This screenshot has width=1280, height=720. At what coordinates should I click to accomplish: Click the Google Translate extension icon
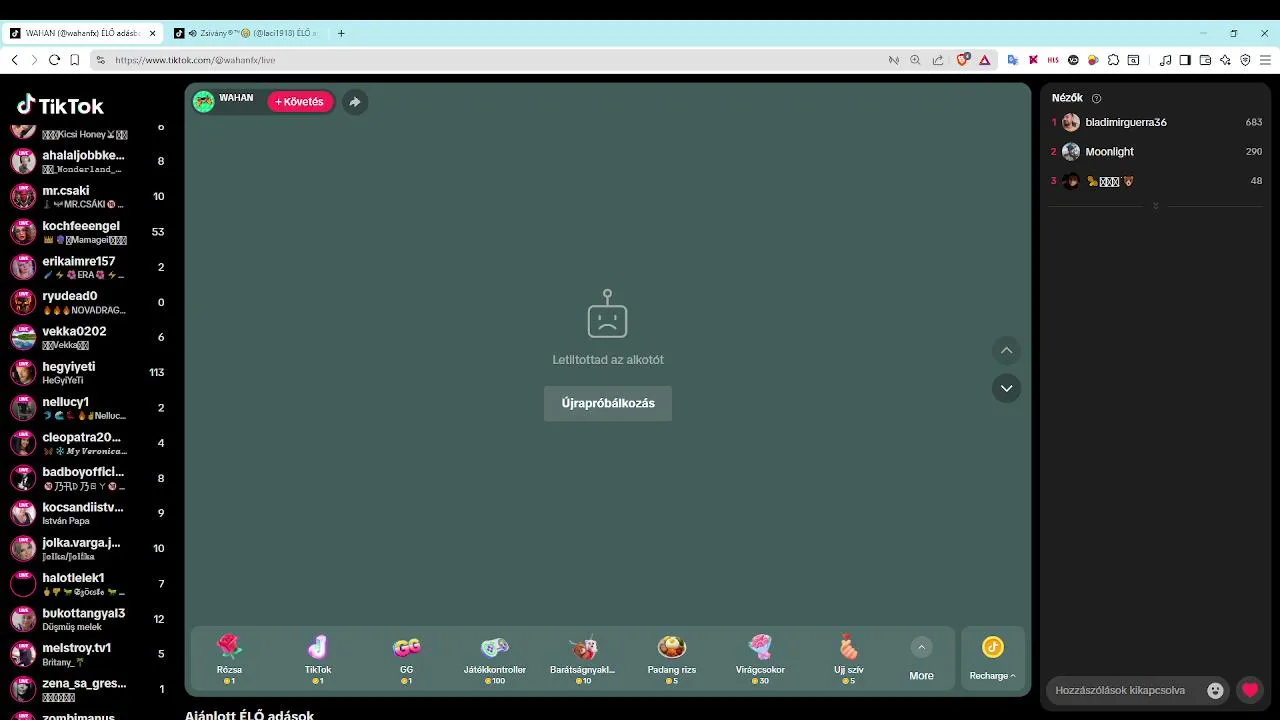tap(1013, 60)
